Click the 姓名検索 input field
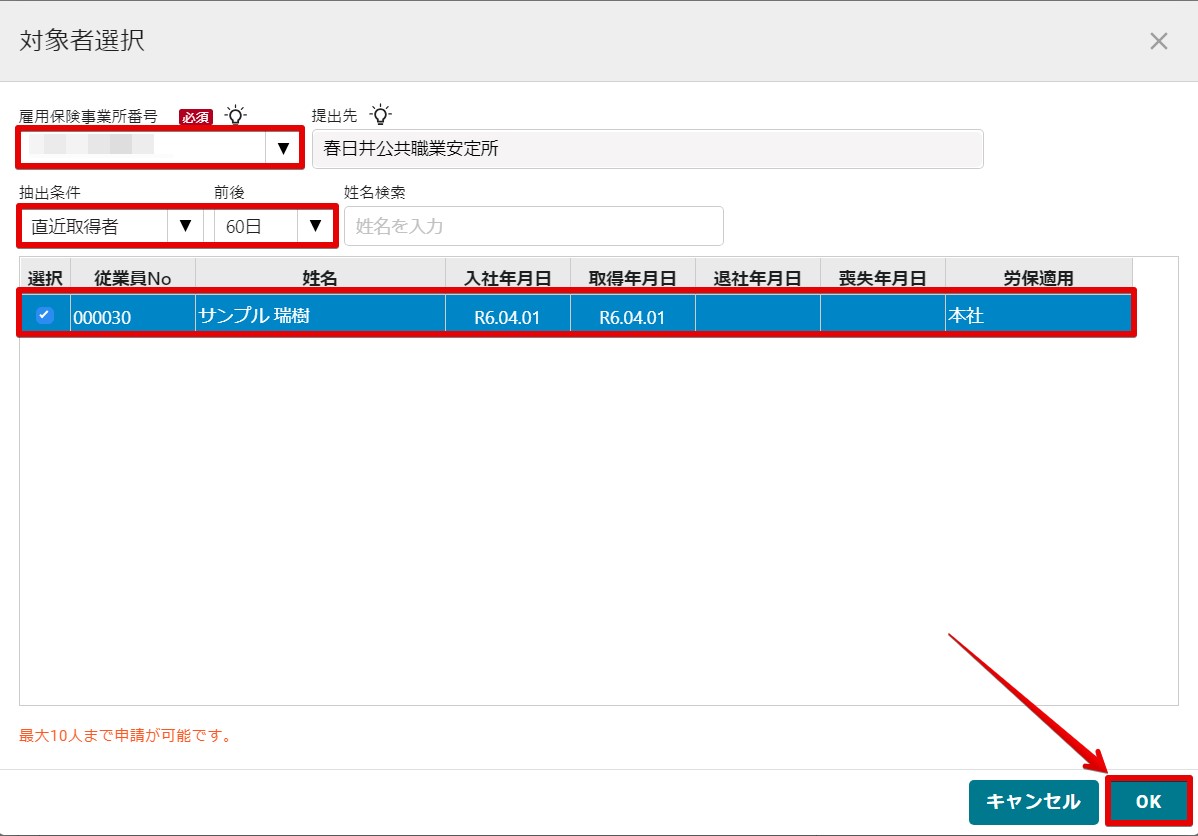1198x836 pixels. pos(533,226)
